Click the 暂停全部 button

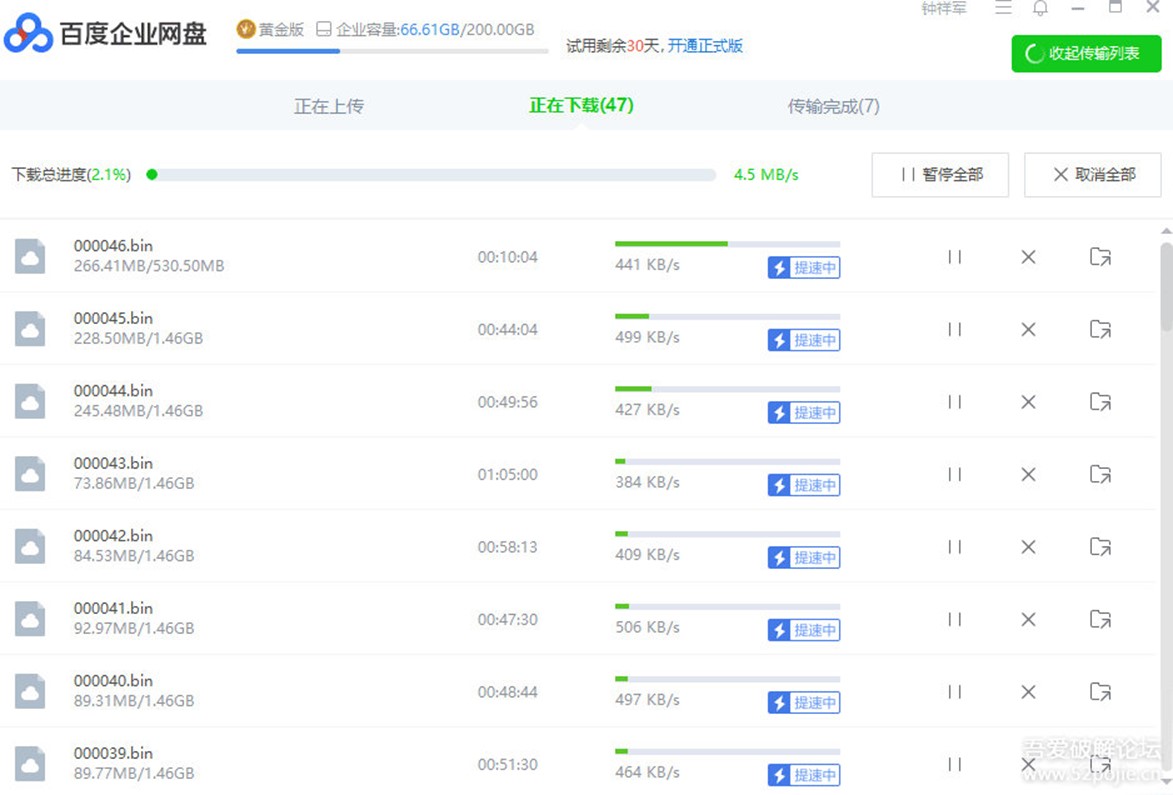pyautogui.click(x=940, y=175)
